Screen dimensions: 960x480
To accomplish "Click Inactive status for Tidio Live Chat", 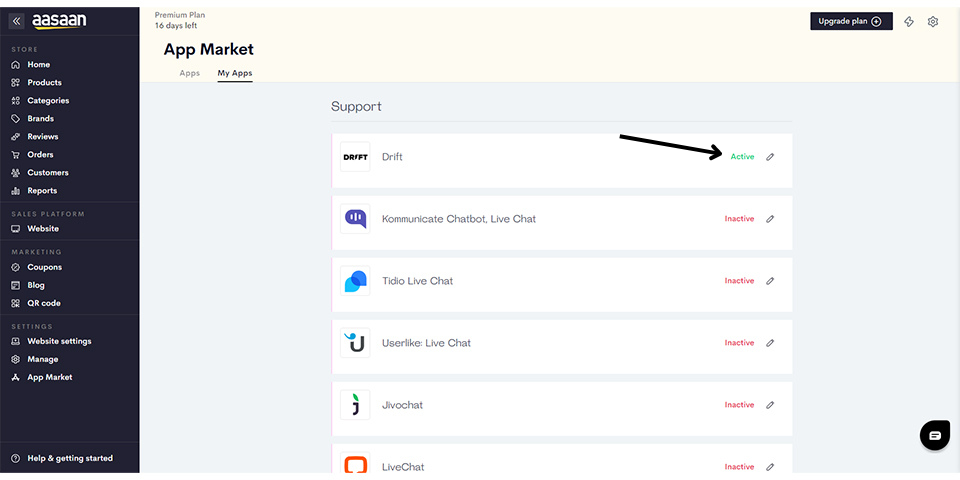I will 740,280.
